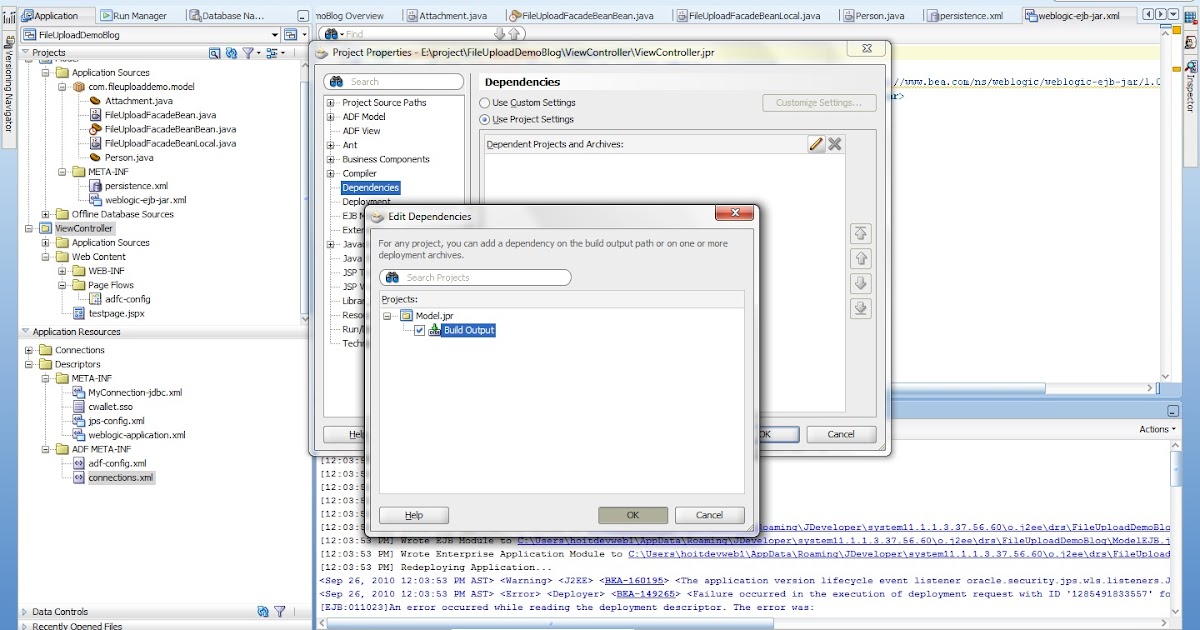Screen dimensions: 1200x630
Task: Click the filter icon in the Data Controls panel
Action: [278, 611]
